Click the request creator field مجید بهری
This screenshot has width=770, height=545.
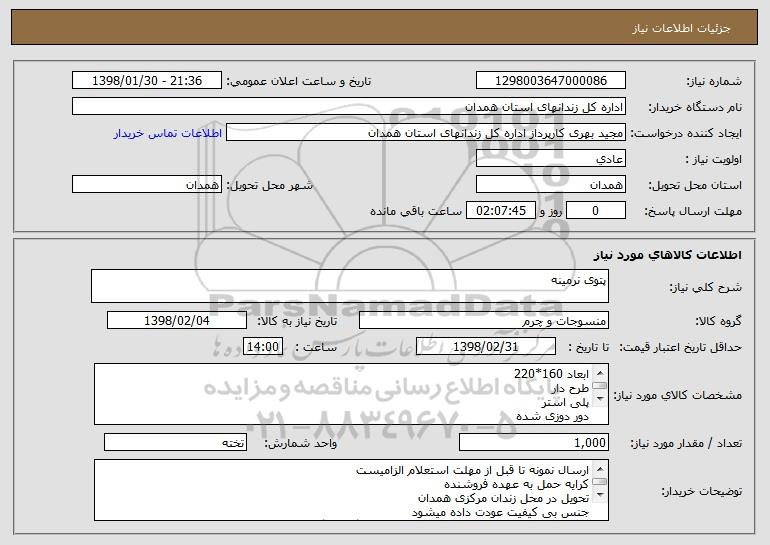pos(426,133)
